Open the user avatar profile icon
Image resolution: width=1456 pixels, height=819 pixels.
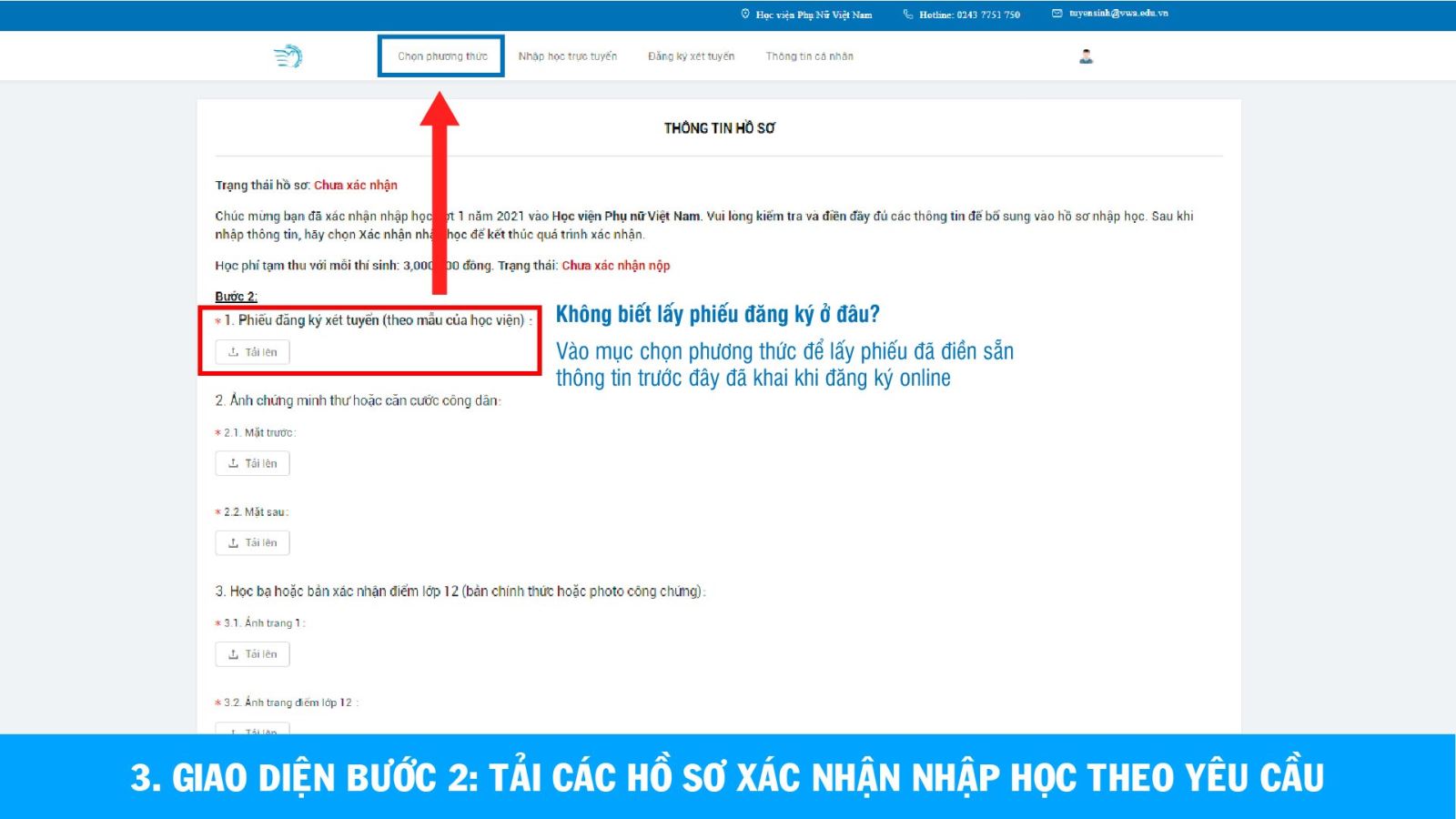(x=1086, y=56)
